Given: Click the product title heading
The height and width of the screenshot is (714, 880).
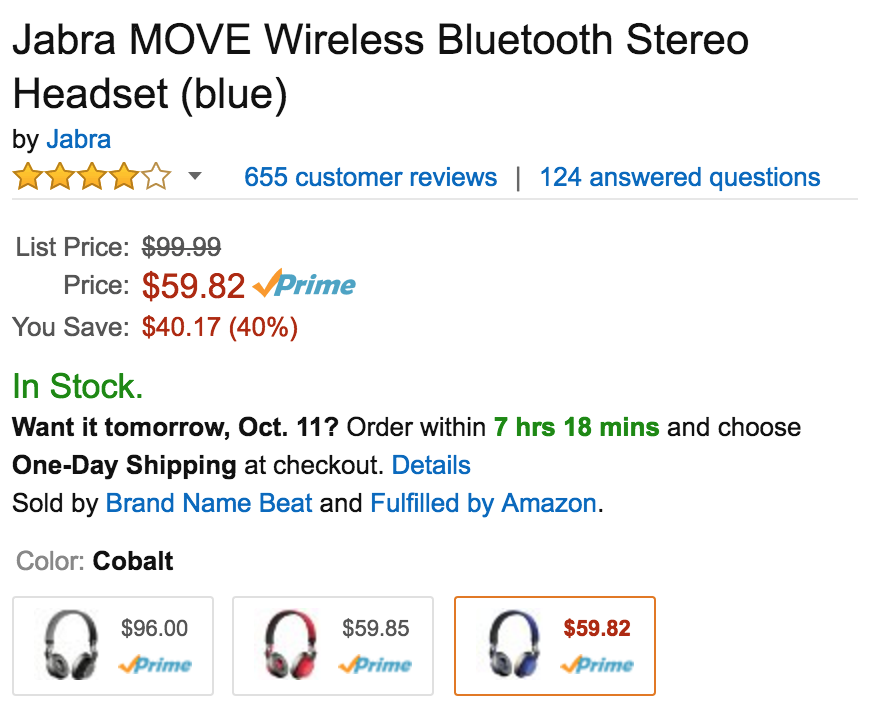Looking at the screenshot, I should click(380, 67).
